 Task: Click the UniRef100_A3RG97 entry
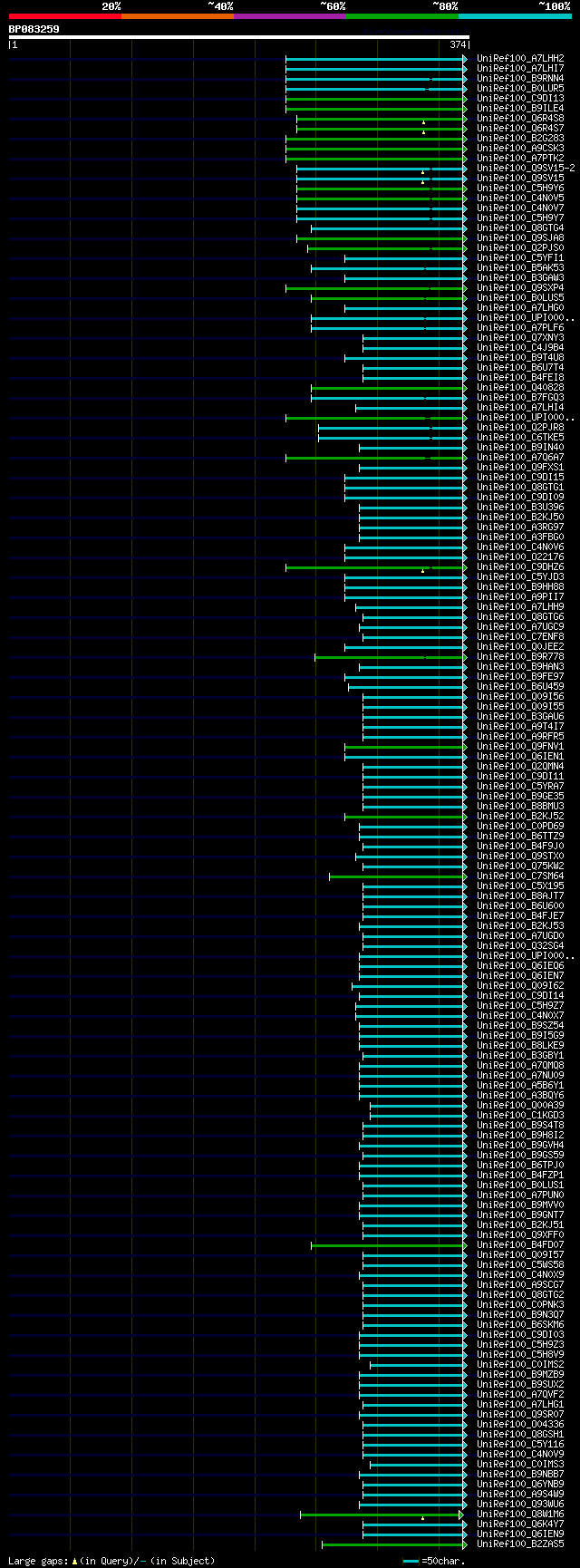[520, 527]
